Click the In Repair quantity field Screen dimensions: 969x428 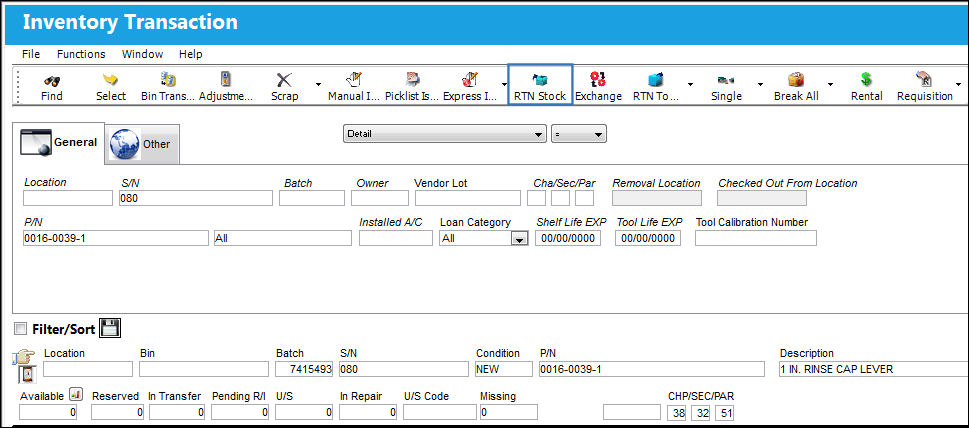(x=368, y=412)
